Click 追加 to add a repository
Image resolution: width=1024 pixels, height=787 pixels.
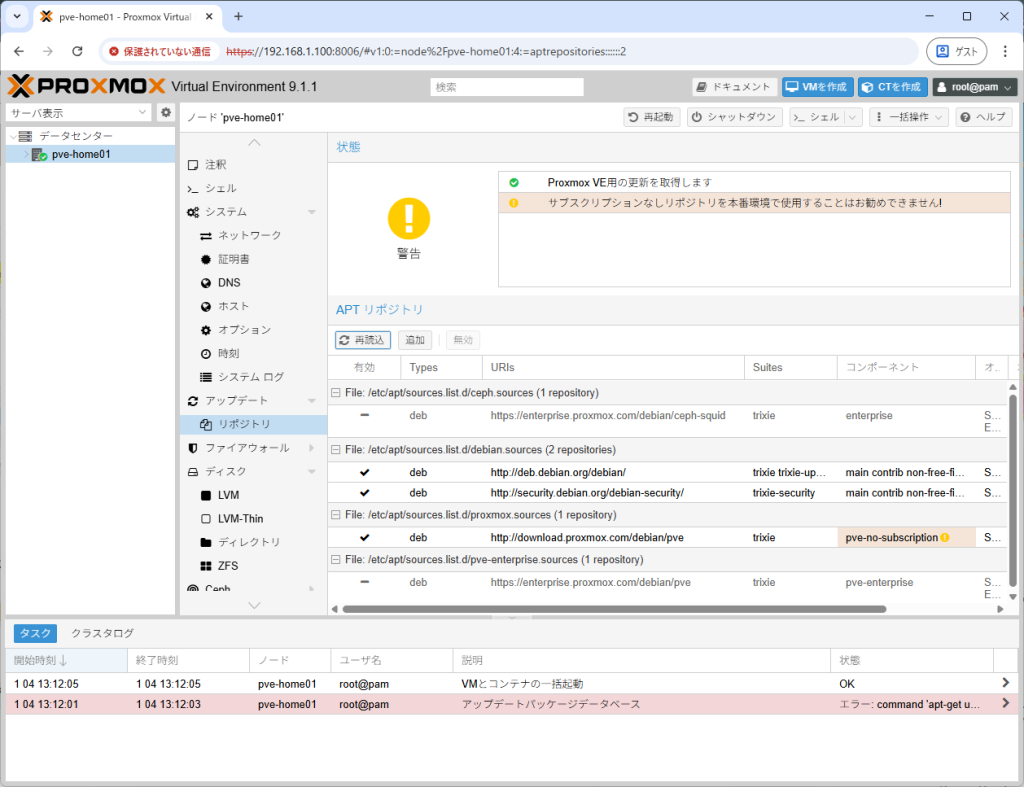click(414, 339)
